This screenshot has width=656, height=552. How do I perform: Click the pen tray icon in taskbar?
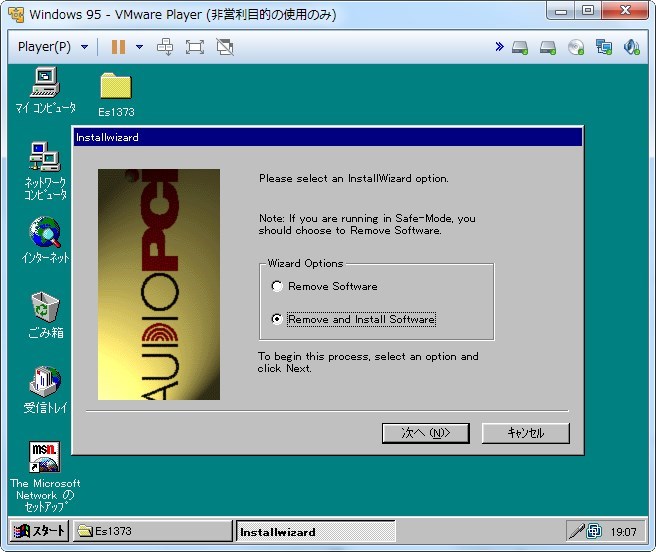pos(577,531)
